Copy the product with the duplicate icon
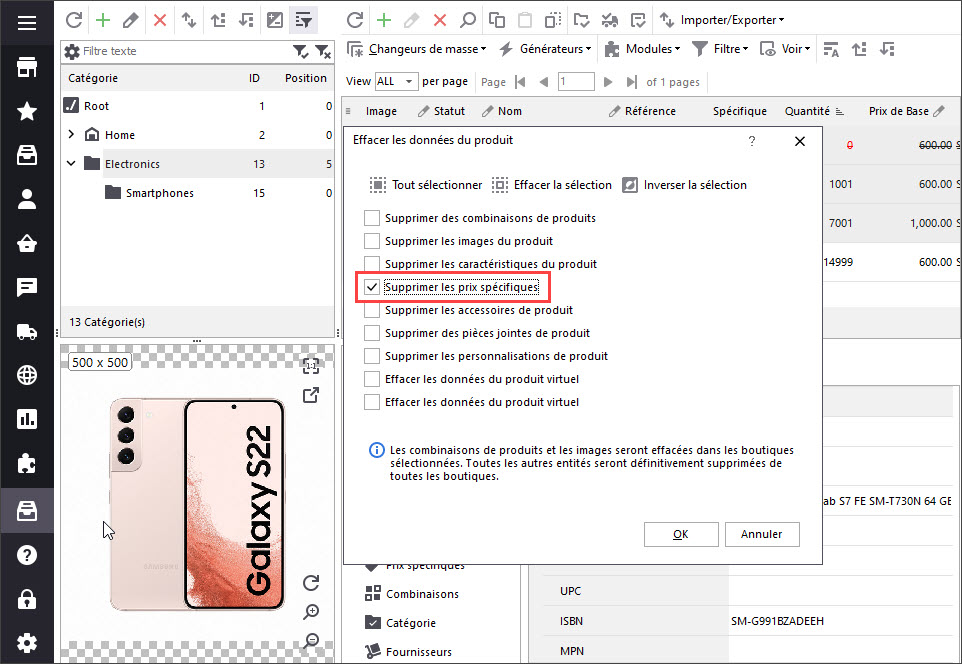This screenshot has height=664, width=962. [x=496, y=20]
